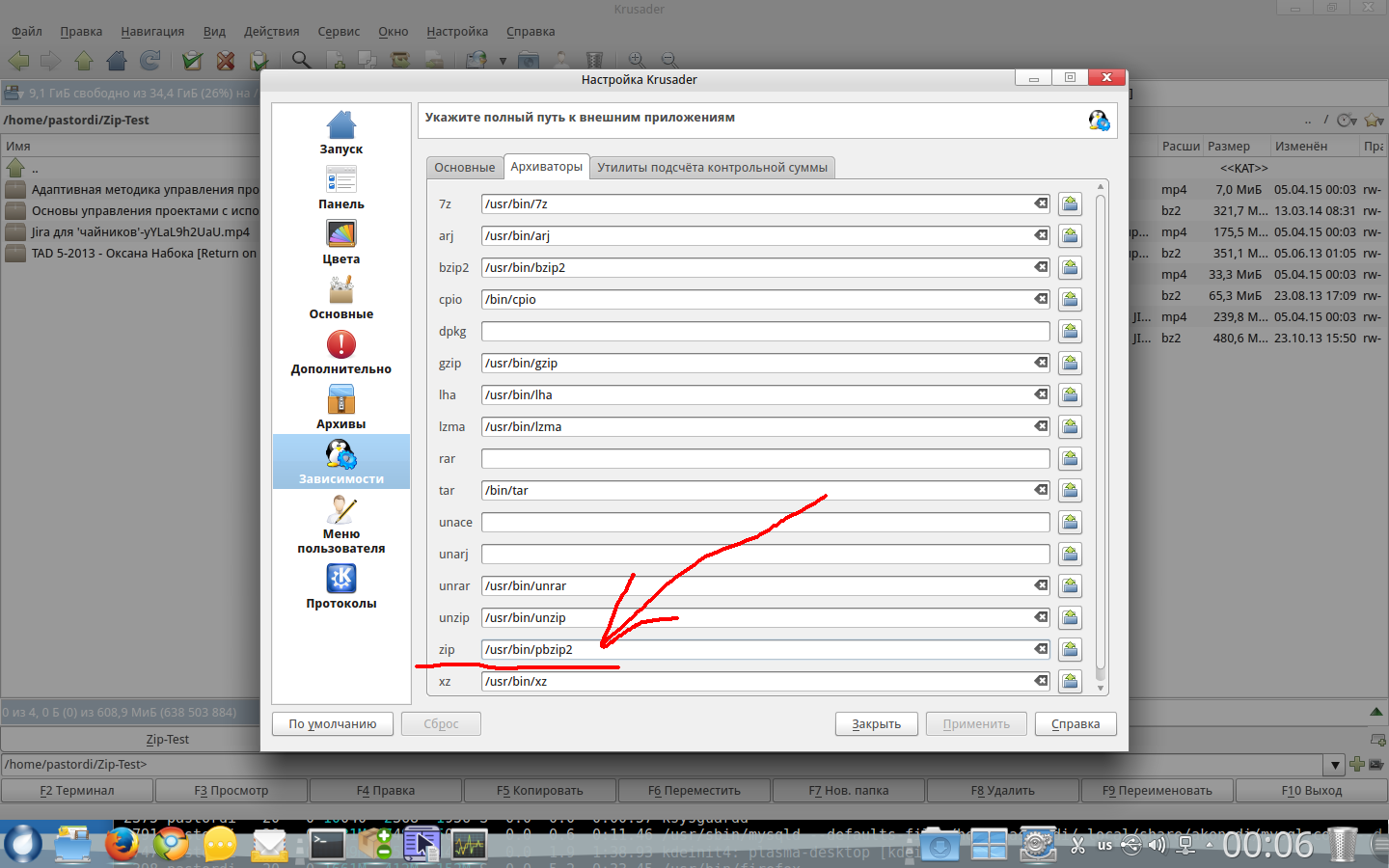This screenshot has width=1389, height=868.
Task: Click the unarj path input field
Action: pyautogui.click(x=766, y=554)
